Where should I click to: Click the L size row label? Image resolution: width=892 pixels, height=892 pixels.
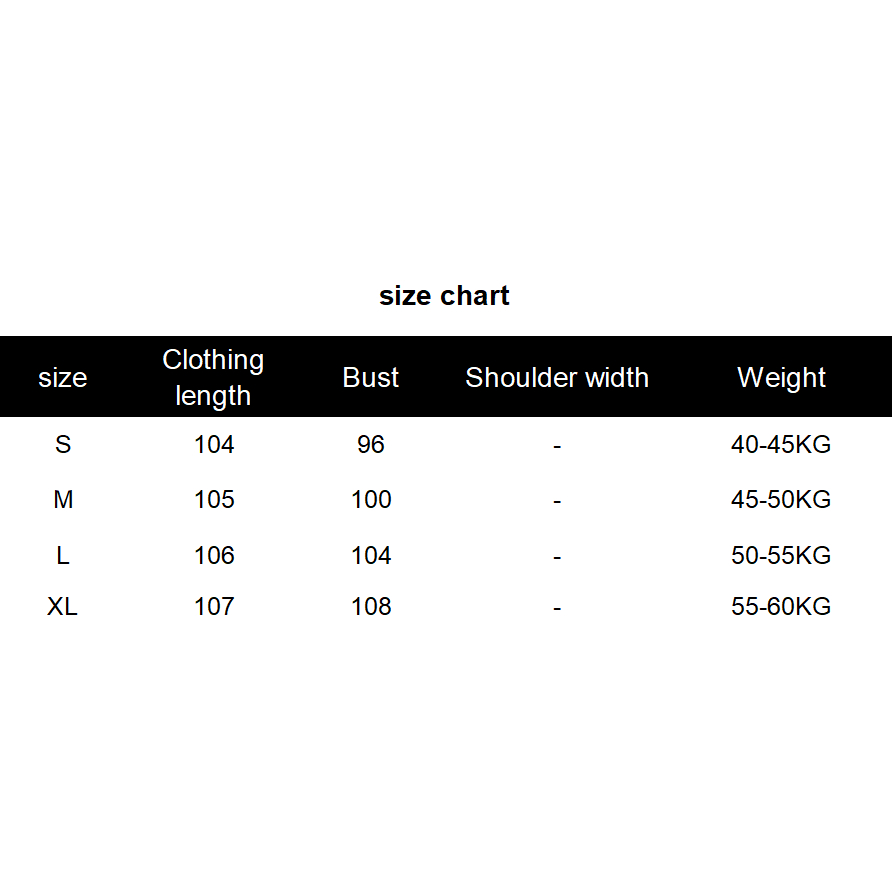click(x=63, y=555)
